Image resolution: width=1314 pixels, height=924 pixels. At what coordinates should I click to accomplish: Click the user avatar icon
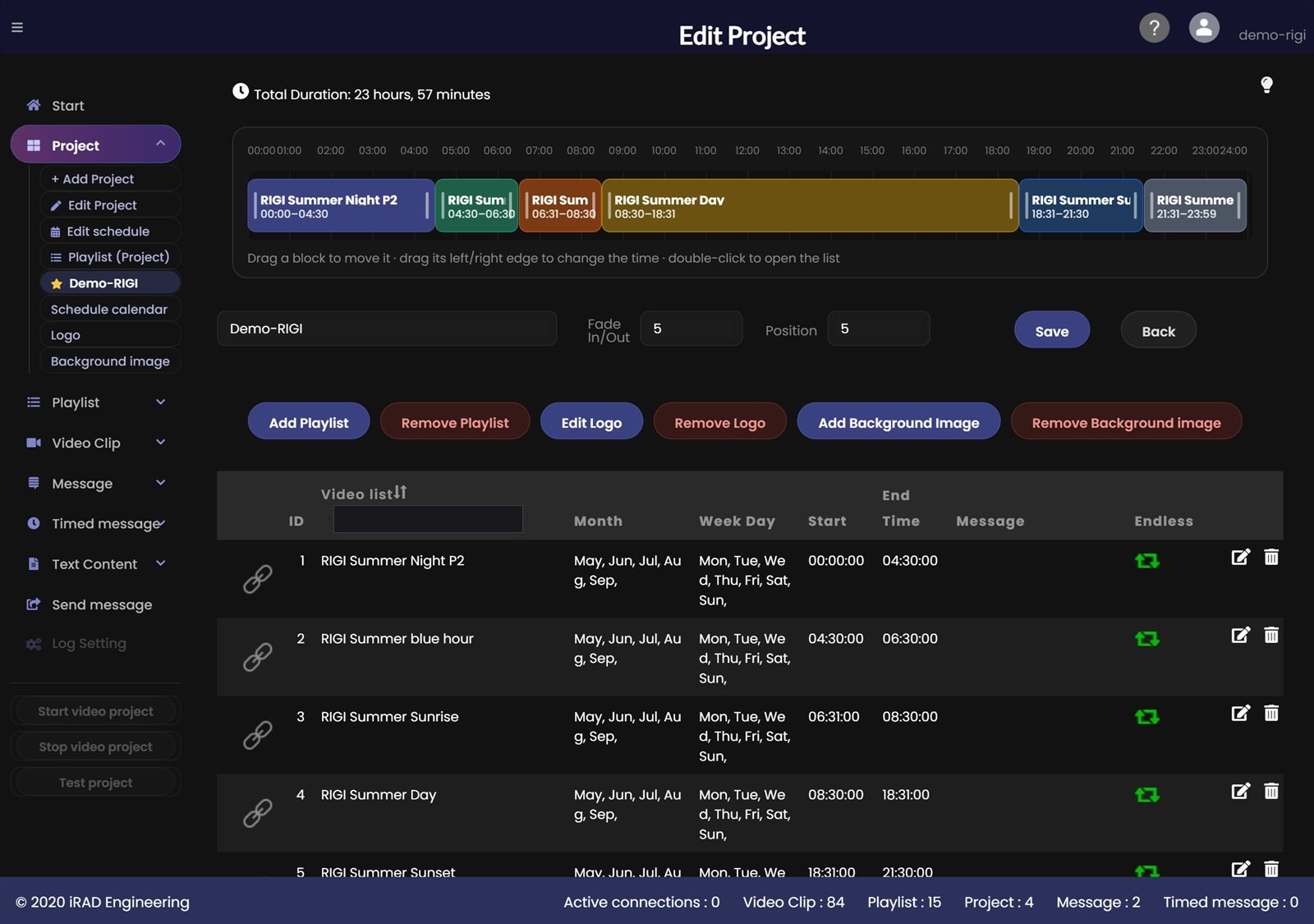1204,28
